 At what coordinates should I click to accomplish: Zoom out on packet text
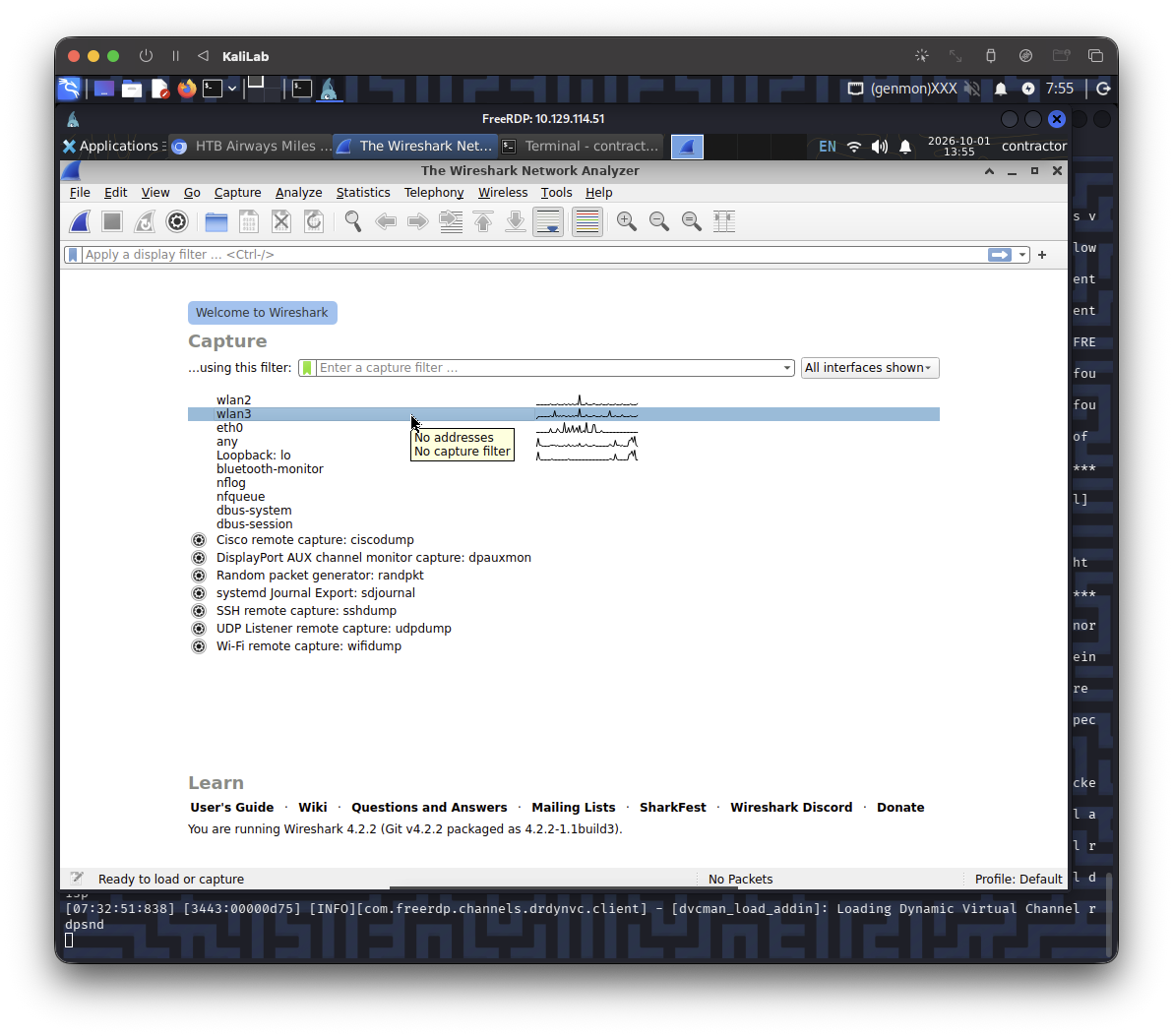659,221
